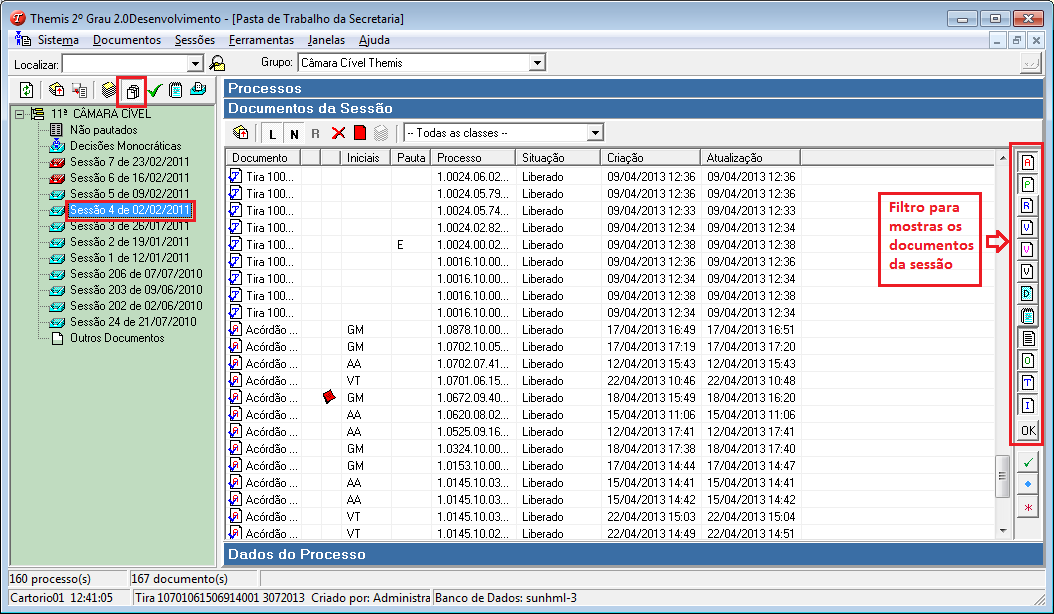Toggle the blue V document filter

coord(1027,228)
